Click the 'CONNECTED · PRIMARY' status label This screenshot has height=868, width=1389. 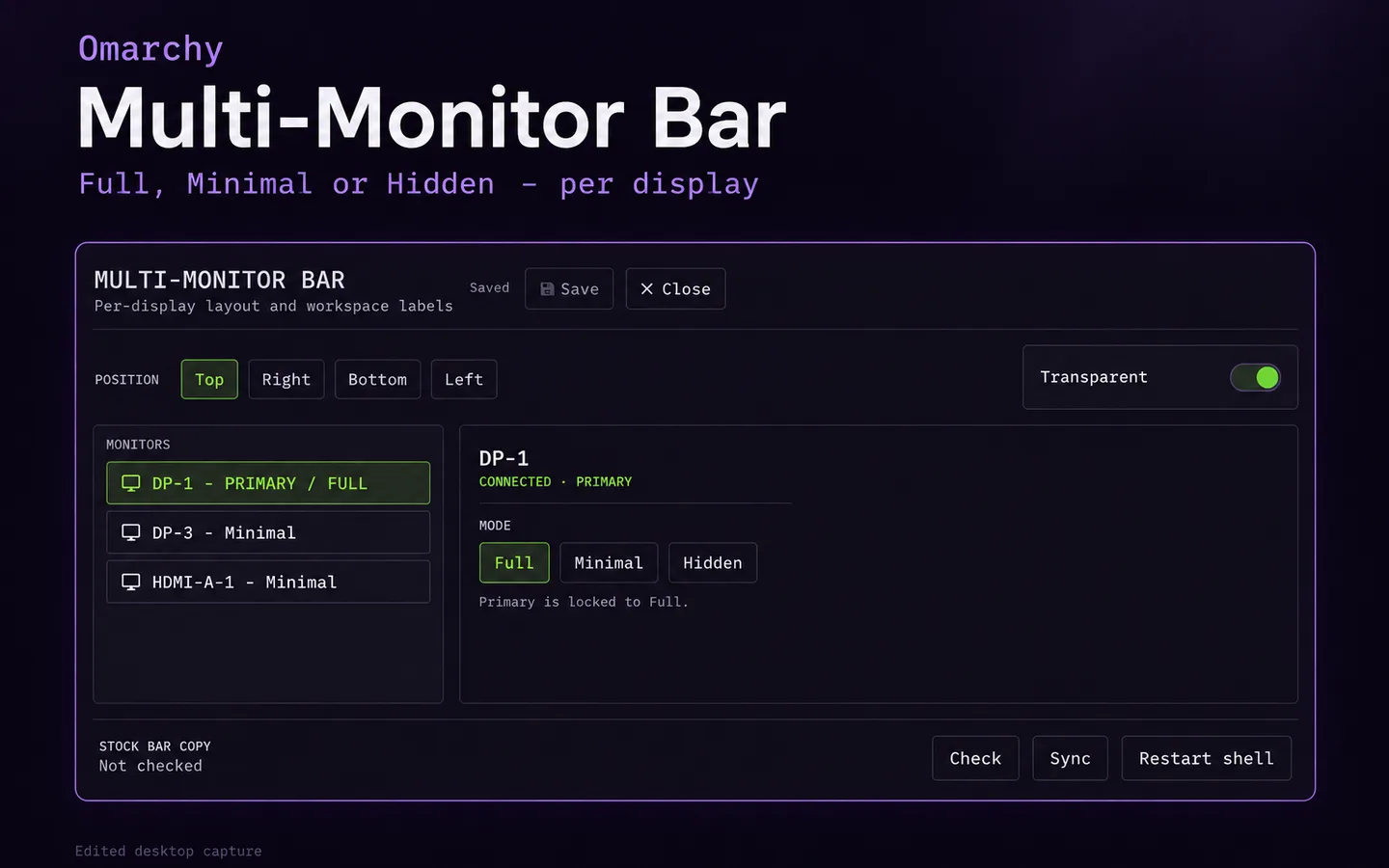[x=556, y=481]
